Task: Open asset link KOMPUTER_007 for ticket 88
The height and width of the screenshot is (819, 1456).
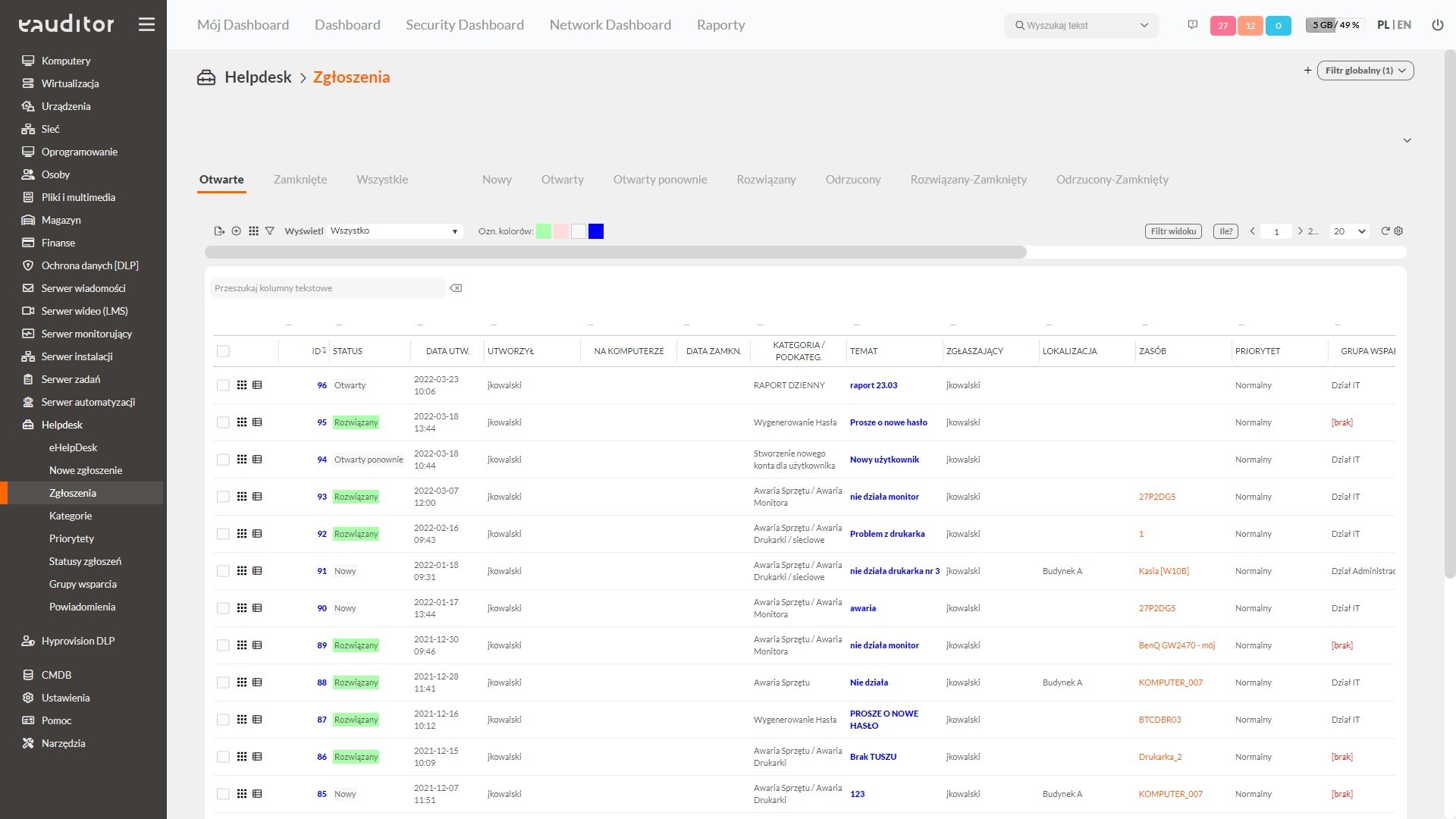Action: pos(1170,682)
